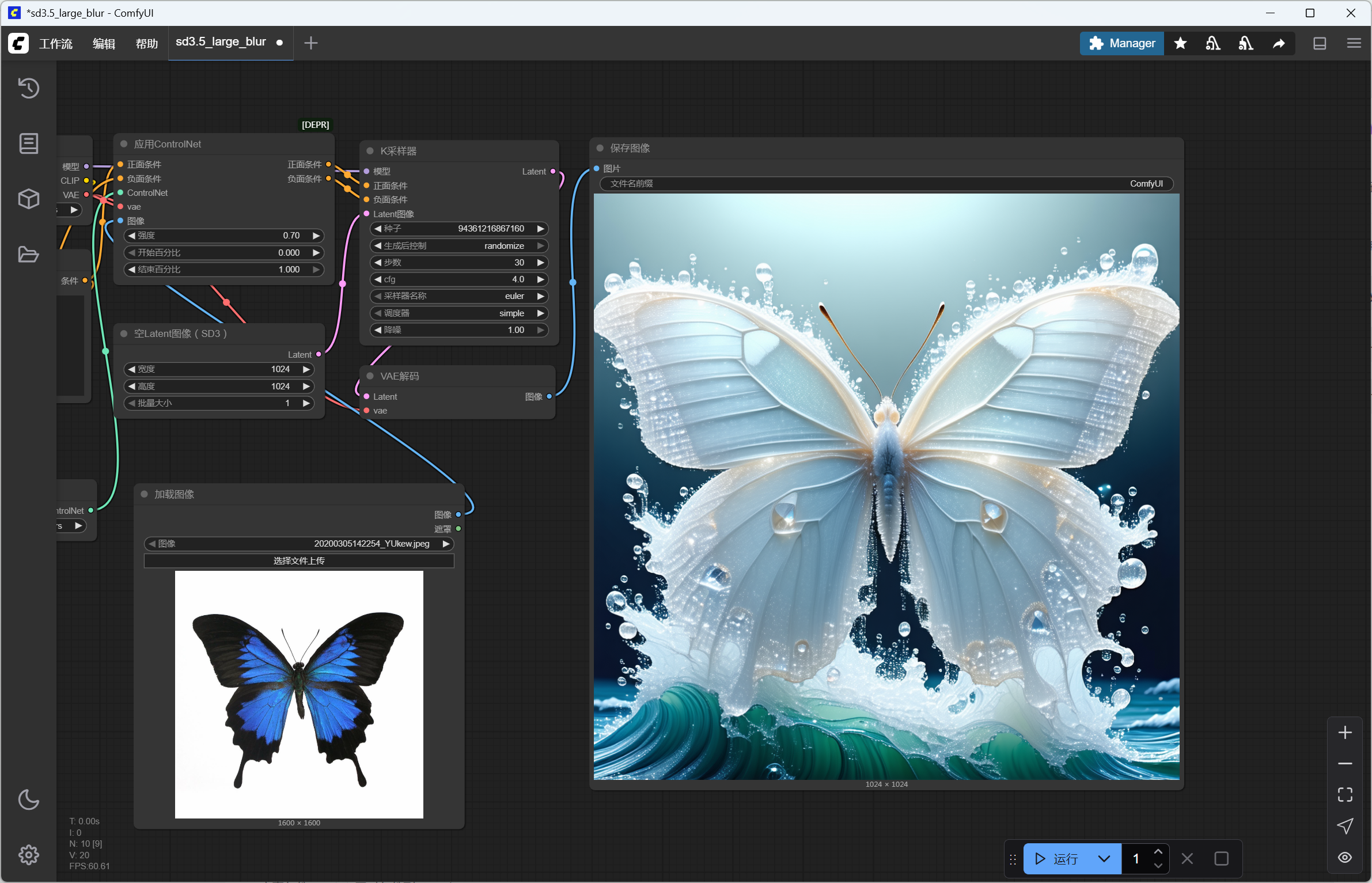Open the 工作流 menu

[56, 44]
